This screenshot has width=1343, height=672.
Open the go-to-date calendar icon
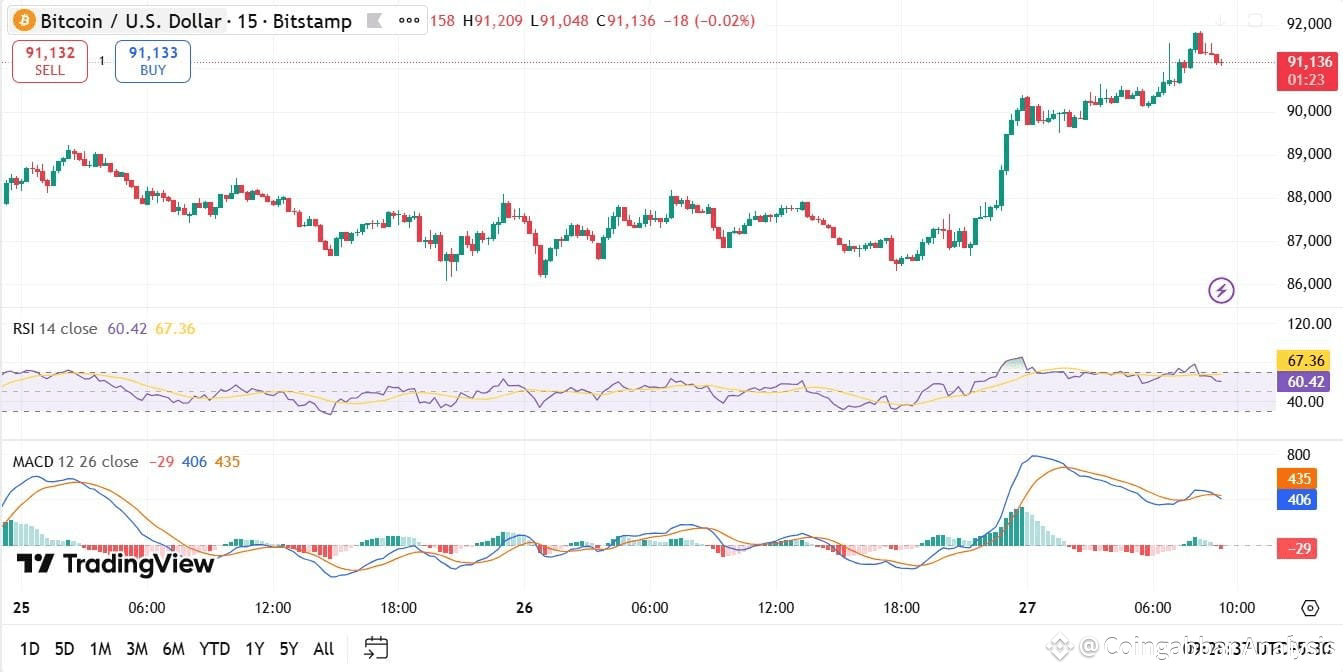pos(377,648)
